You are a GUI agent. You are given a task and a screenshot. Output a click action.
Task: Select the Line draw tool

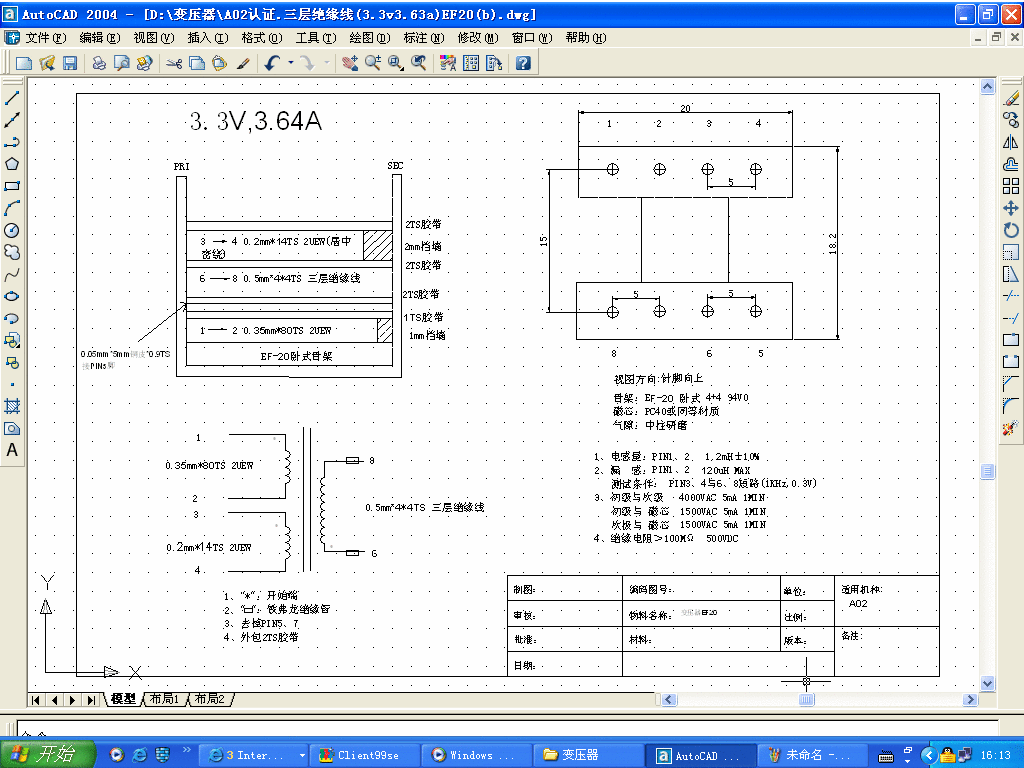[12, 98]
